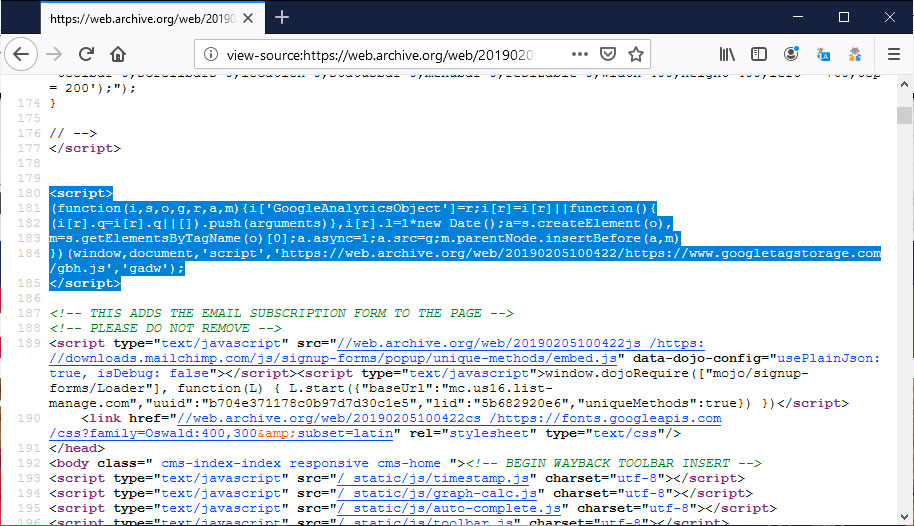914x526 pixels.
Task: Close the Firefox window
Action: 890,17
